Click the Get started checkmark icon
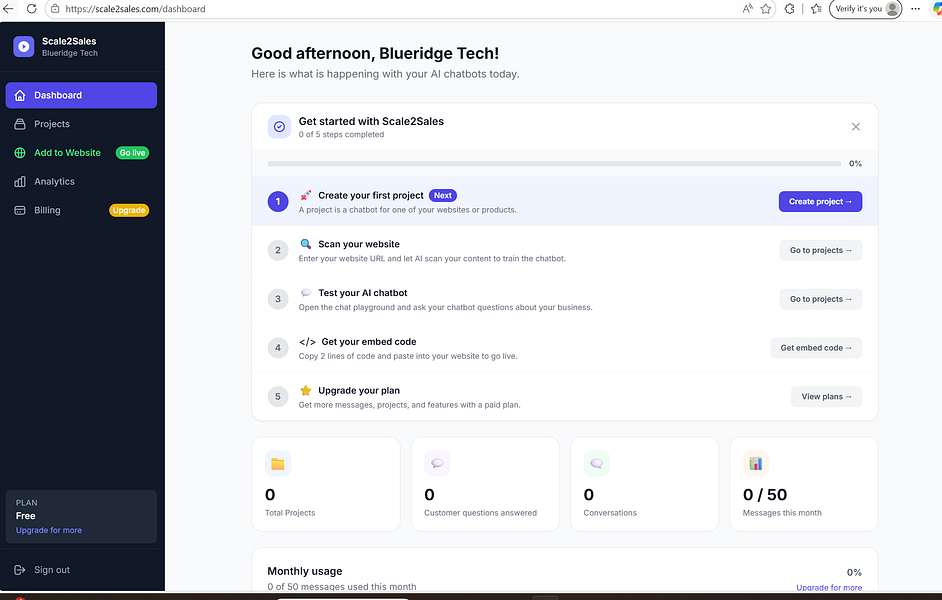This screenshot has height=600, width=942. pyautogui.click(x=279, y=127)
